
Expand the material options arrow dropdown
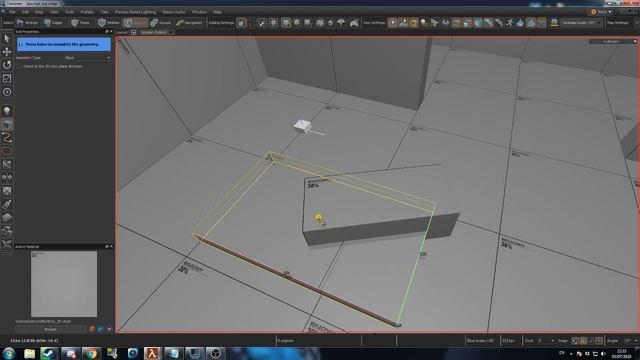(109, 329)
